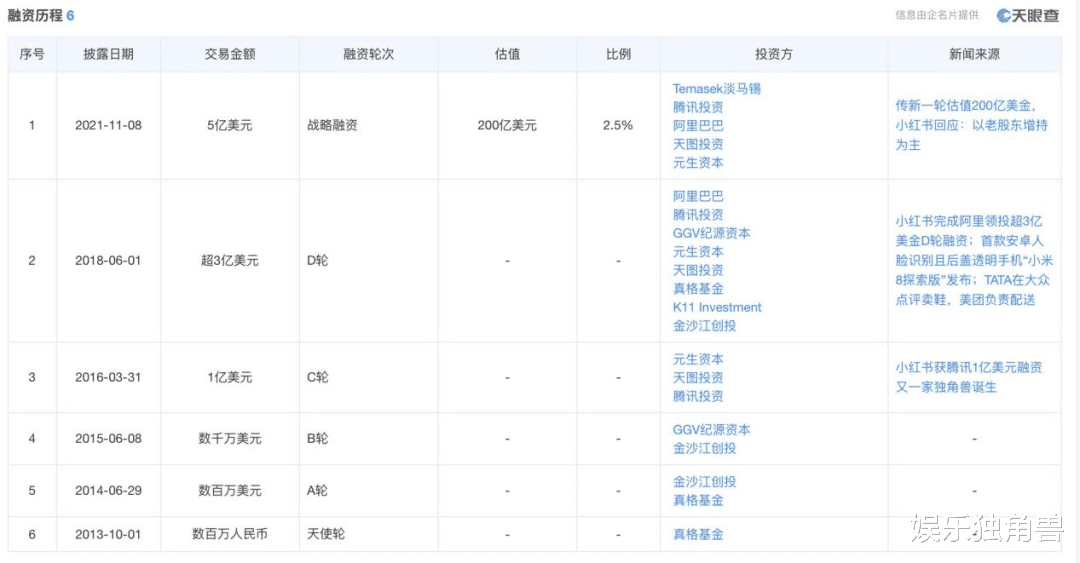Image resolution: width=1080 pixels, height=563 pixels.
Task: Click the 融资历程 section title
Action: 35,15
